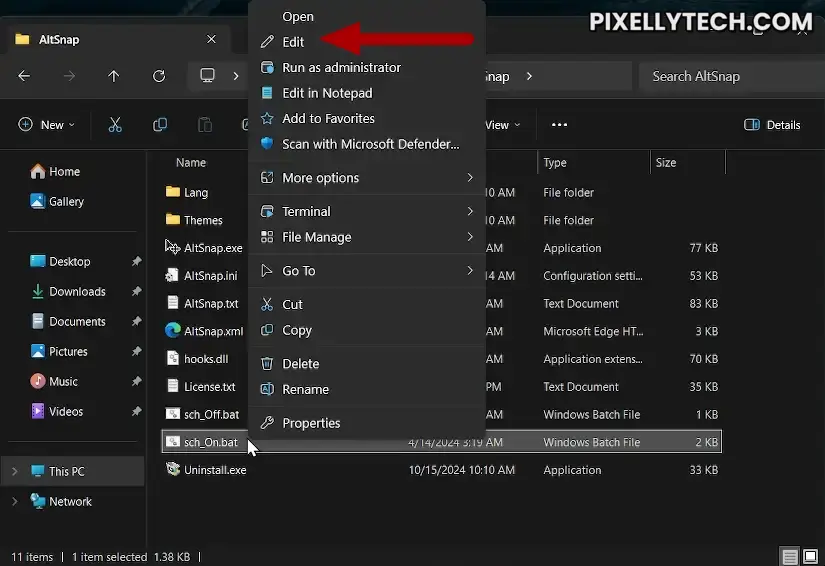Viewport: 825px width, 566px height.
Task: Choose Open from the context menu
Action: click(367, 17)
